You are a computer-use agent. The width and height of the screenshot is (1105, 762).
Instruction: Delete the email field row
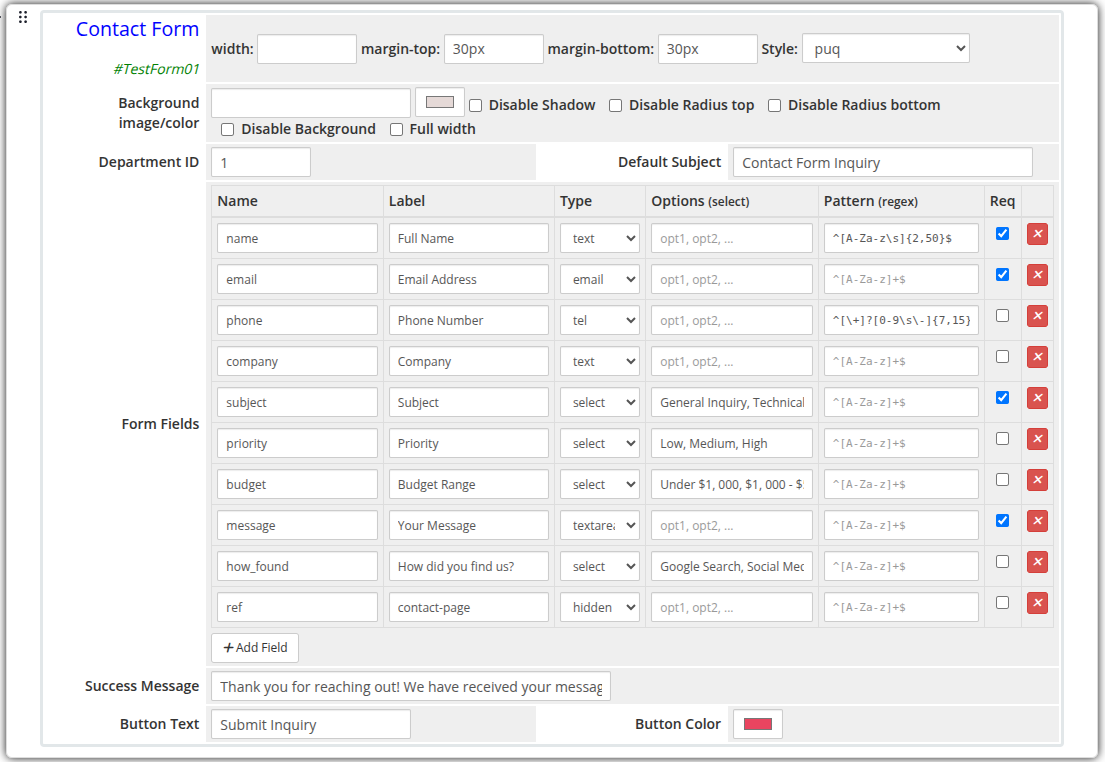pyautogui.click(x=1037, y=275)
